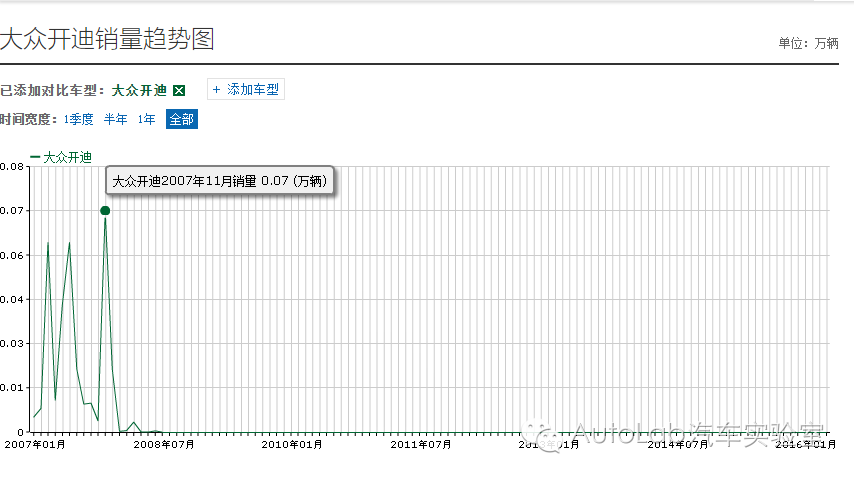The width and height of the screenshot is (854, 479).
Task: Click the 2008年07月 axis label
Action: click(x=164, y=445)
